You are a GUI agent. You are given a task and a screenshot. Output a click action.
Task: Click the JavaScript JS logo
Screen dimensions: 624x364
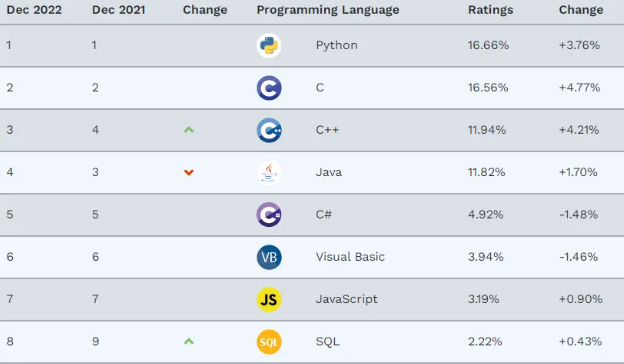pos(269,300)
